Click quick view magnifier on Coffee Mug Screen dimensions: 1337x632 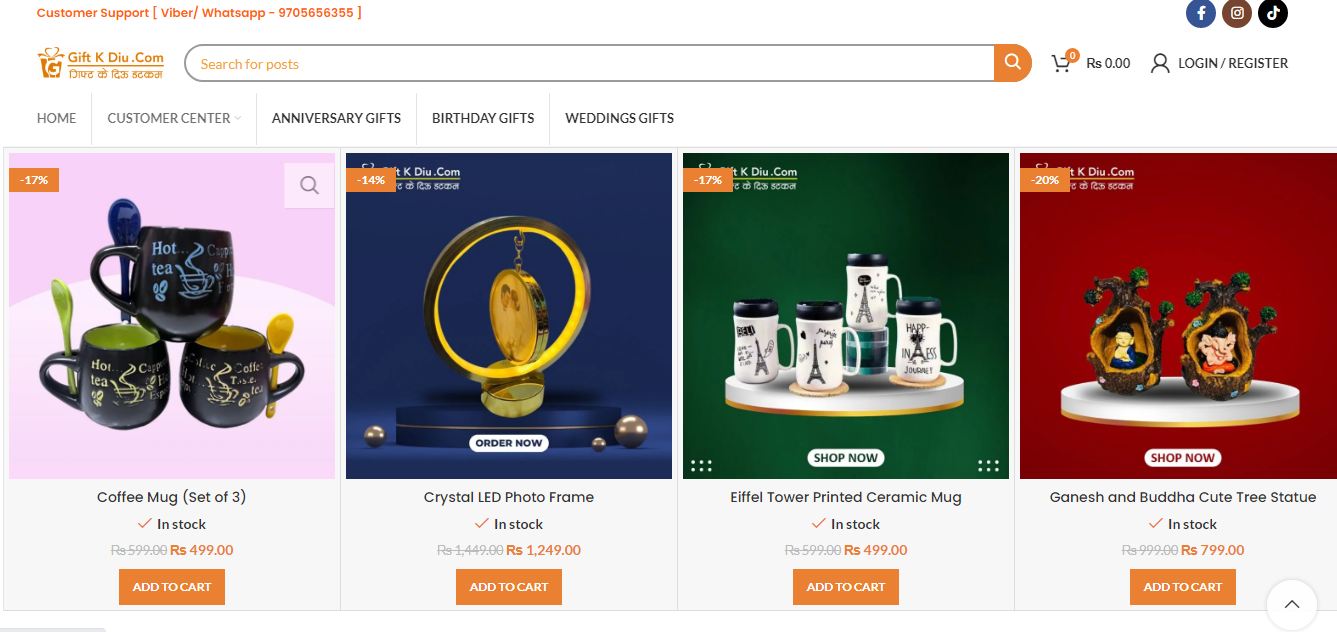[x=309, y=185]
